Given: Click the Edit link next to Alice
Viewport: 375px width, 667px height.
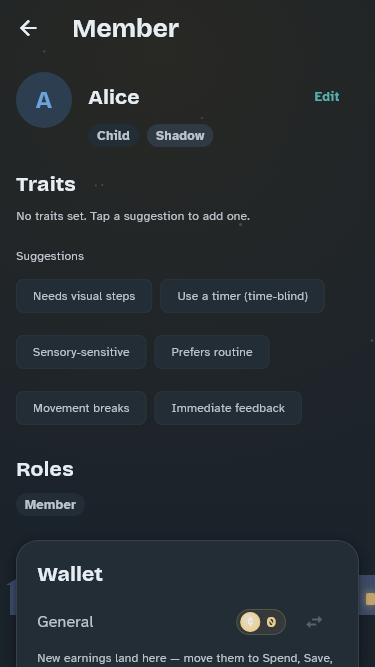Looking at the screenshot, I should [327, 97].
